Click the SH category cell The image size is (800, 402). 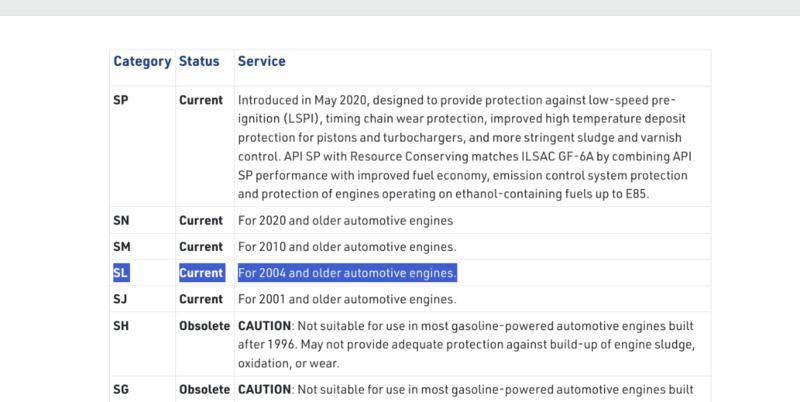point(122,326)
